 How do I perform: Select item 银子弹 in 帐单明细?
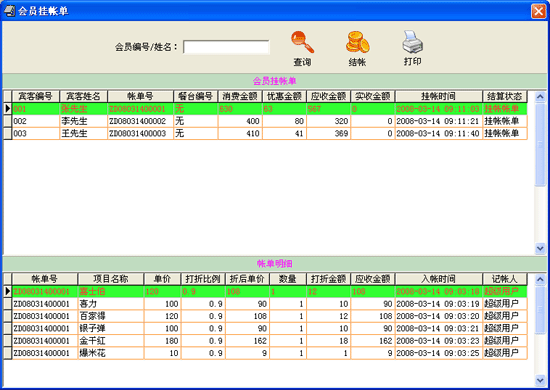pyautogui.click(x=92, y=328)
